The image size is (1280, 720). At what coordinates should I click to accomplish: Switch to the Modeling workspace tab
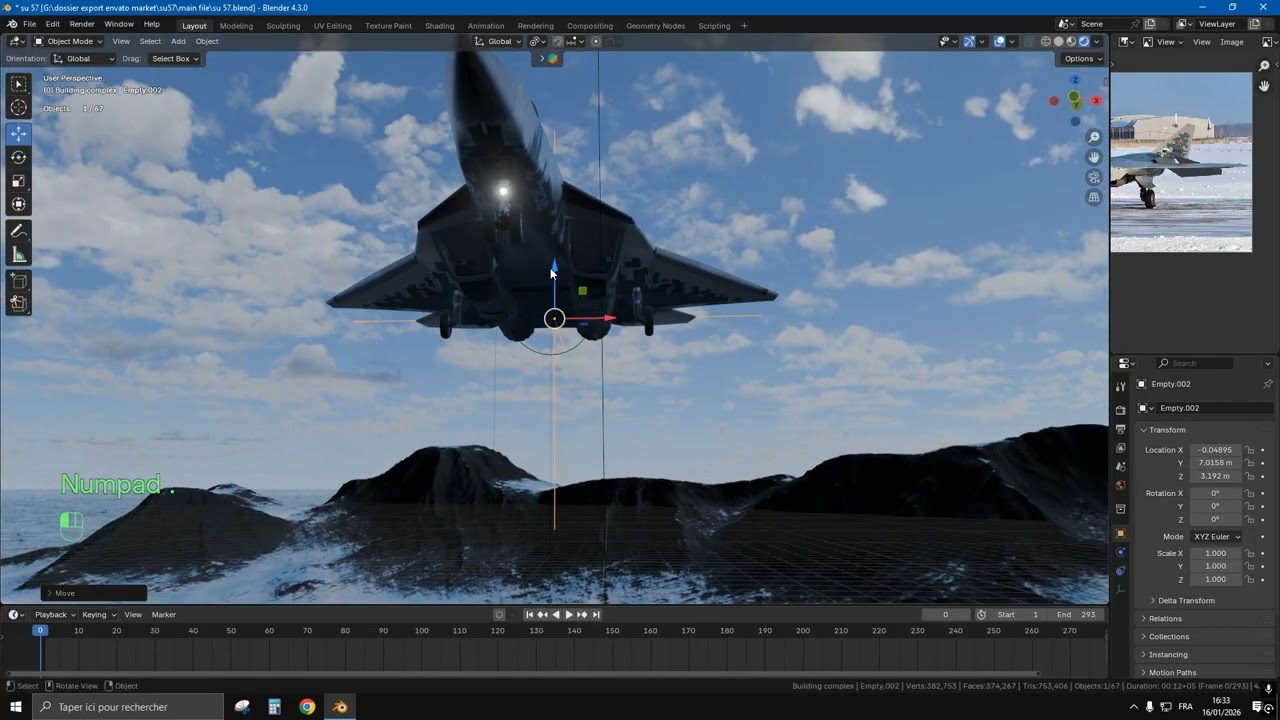coord(236,25)
